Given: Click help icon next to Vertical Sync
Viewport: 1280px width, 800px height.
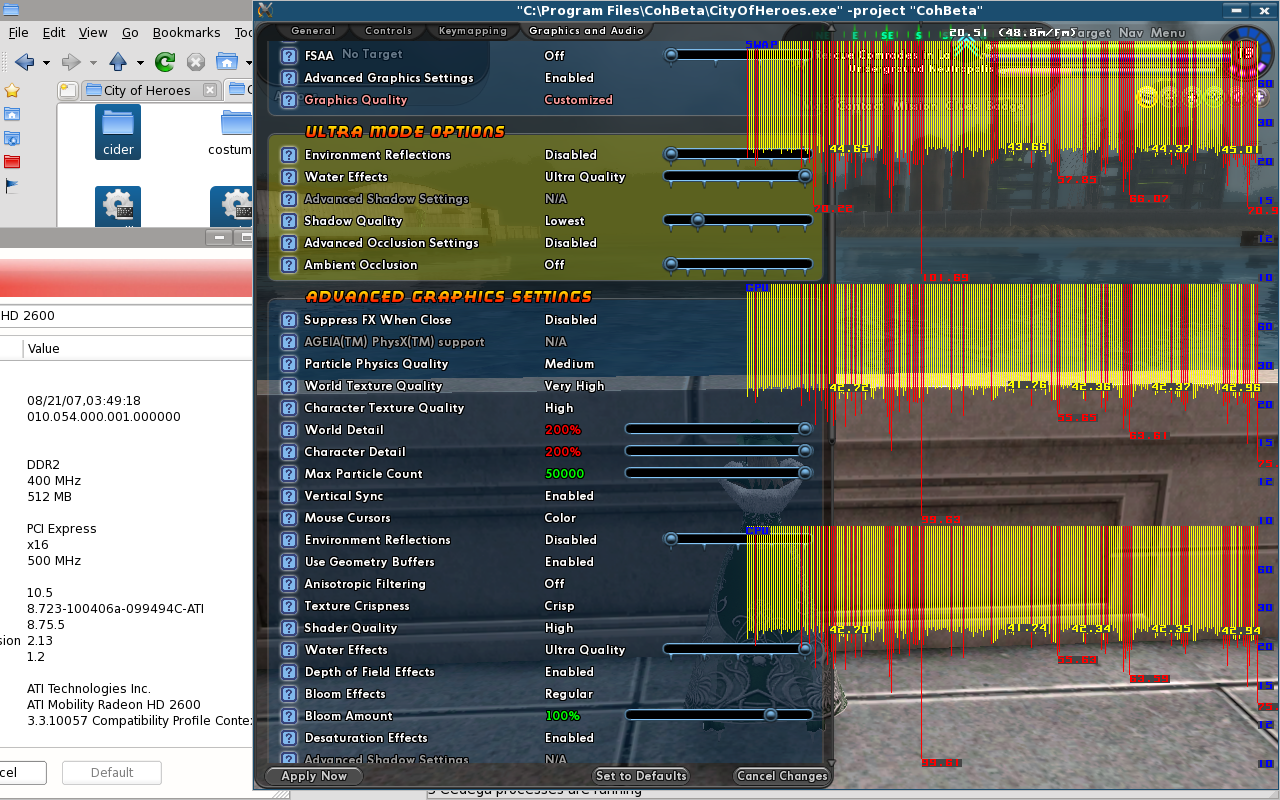Looking at the screenshot, I should point(288,496).
